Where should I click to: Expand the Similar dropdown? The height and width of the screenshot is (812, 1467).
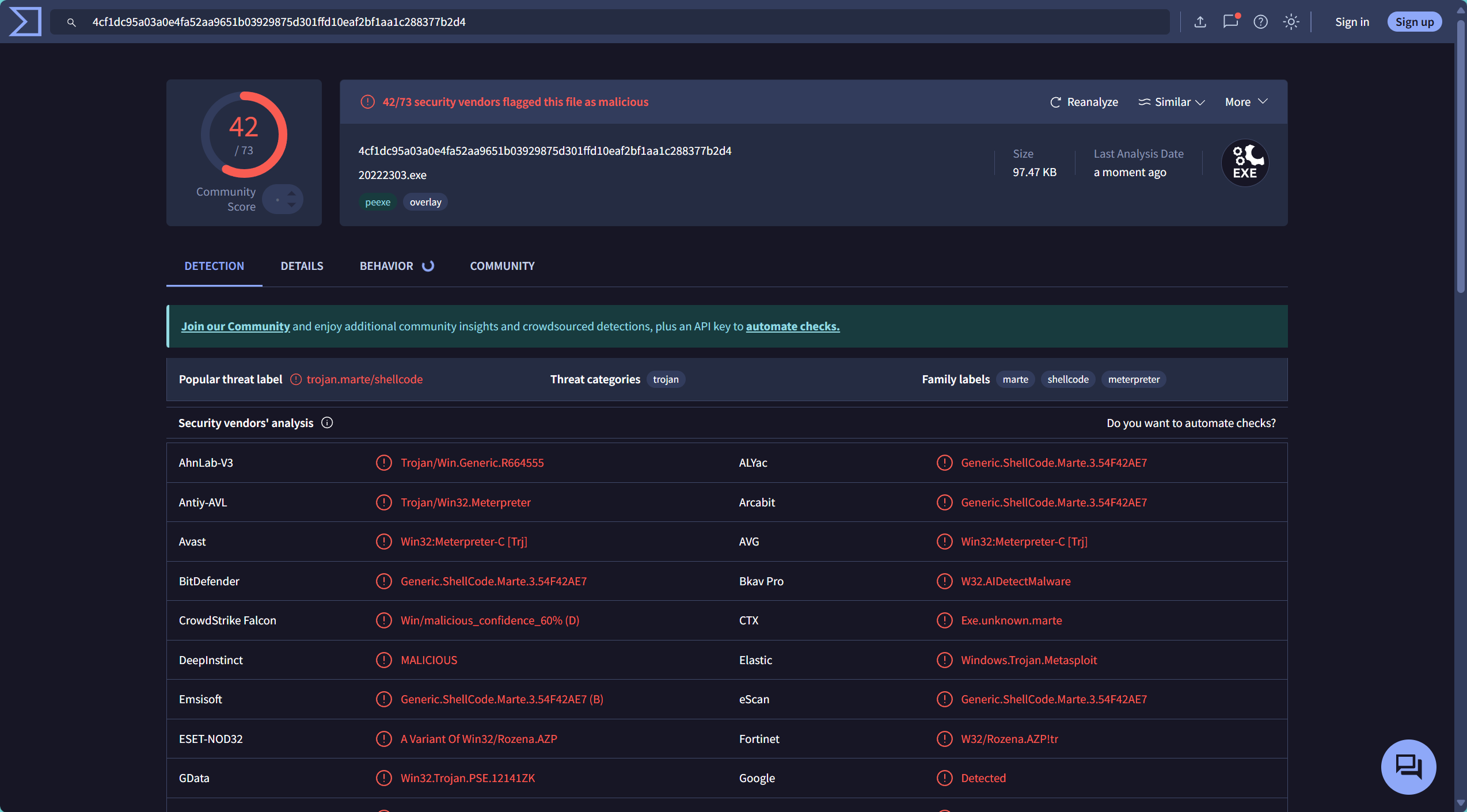tap(1172, 102)
